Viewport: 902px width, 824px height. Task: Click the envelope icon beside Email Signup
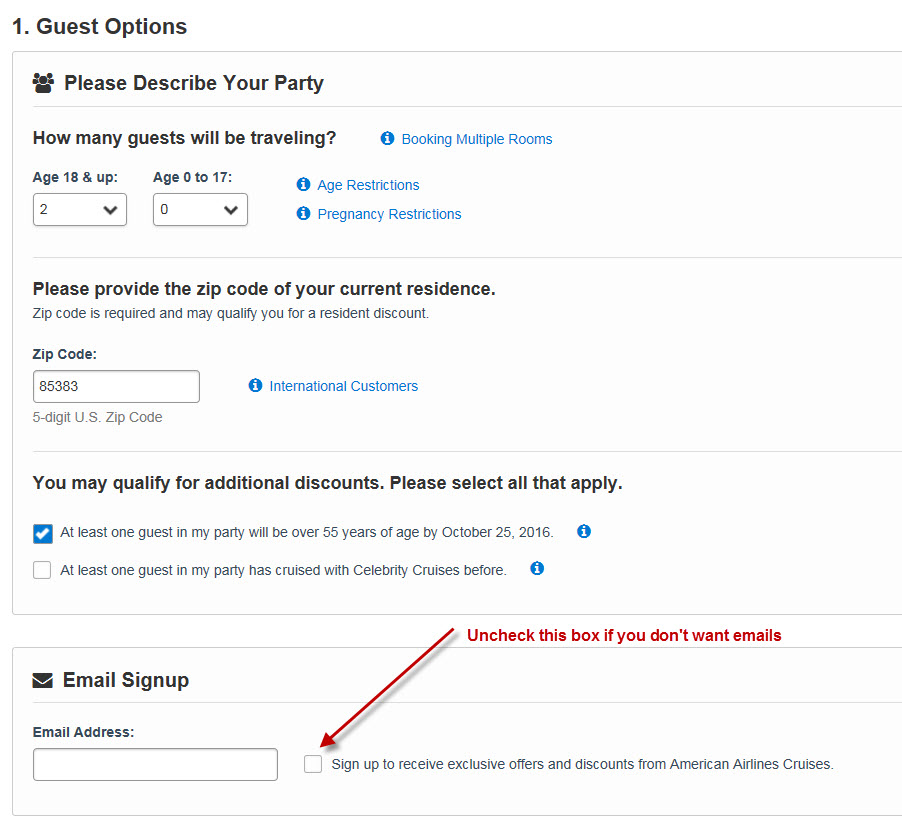click(x=42, y=681)
